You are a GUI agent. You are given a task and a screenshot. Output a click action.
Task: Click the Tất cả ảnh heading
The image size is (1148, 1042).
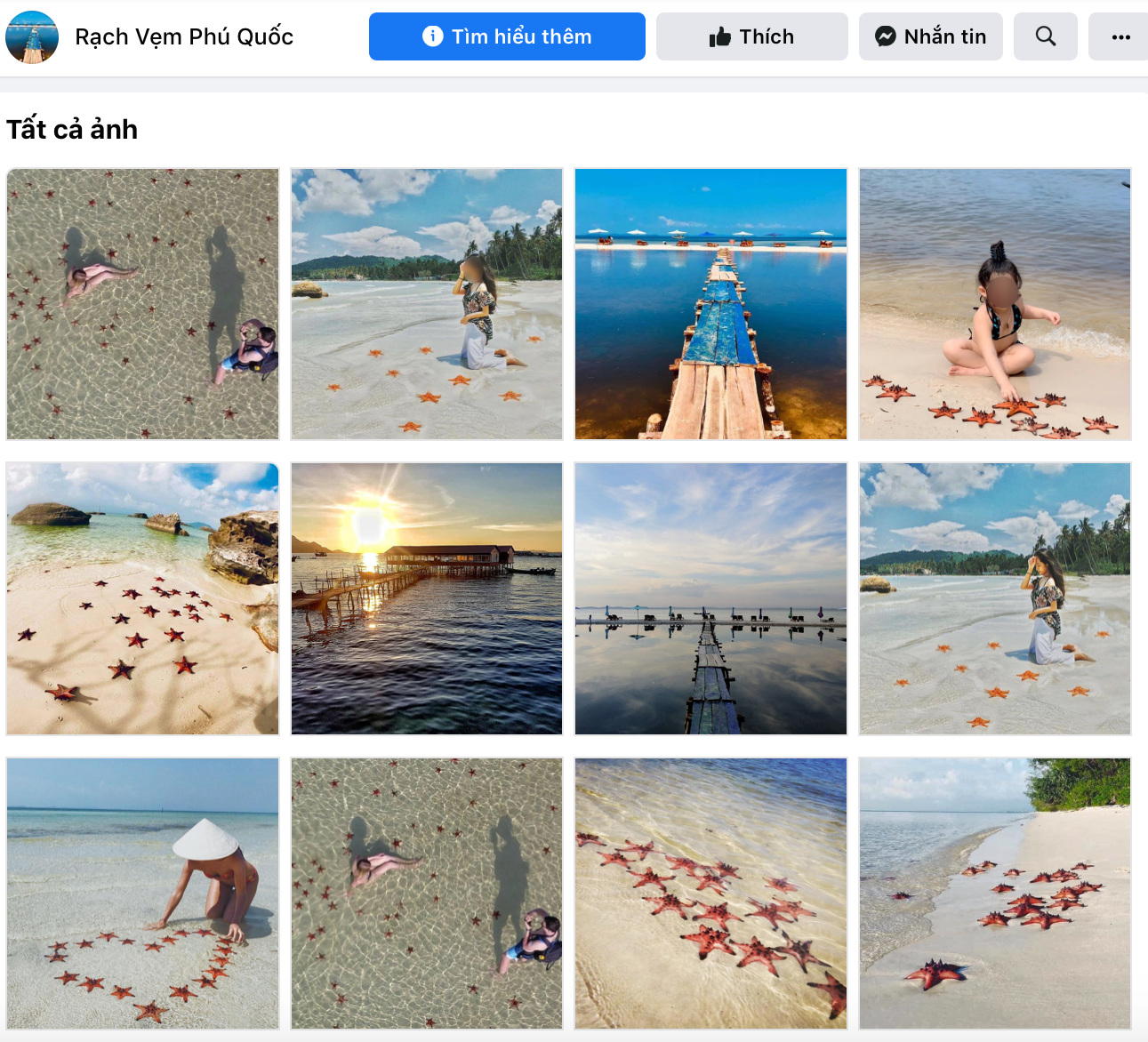pyautogui.click(x=71, y=129)
